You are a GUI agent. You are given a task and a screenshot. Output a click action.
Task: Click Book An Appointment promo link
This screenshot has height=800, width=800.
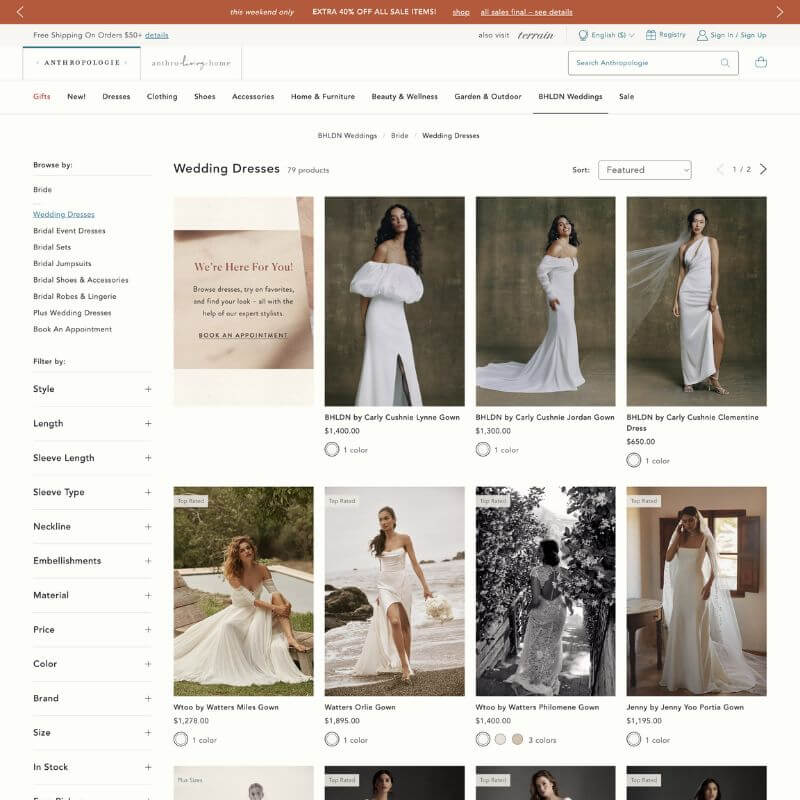[243, 335]
